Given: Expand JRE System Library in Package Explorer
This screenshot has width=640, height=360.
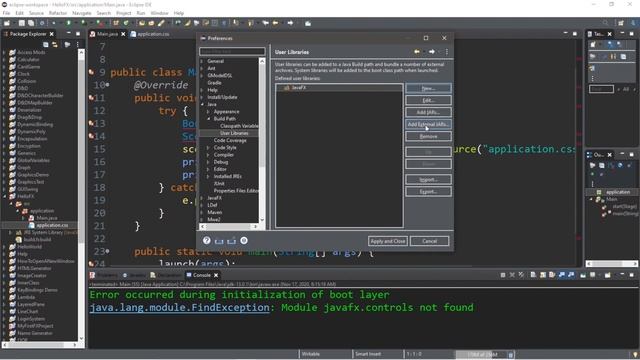Looking at the screenshot, I should pos(11,232).
